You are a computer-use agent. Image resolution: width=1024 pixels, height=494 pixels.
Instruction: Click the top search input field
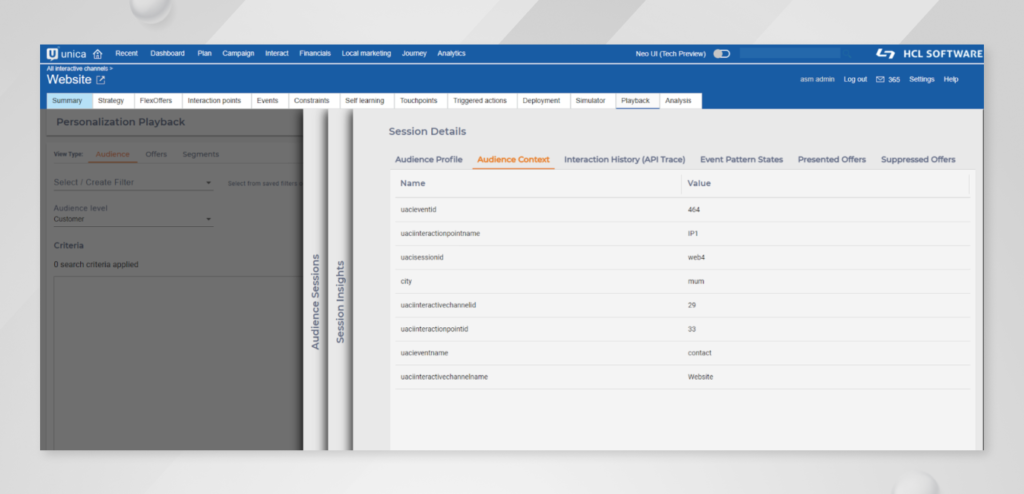point(790,53)
